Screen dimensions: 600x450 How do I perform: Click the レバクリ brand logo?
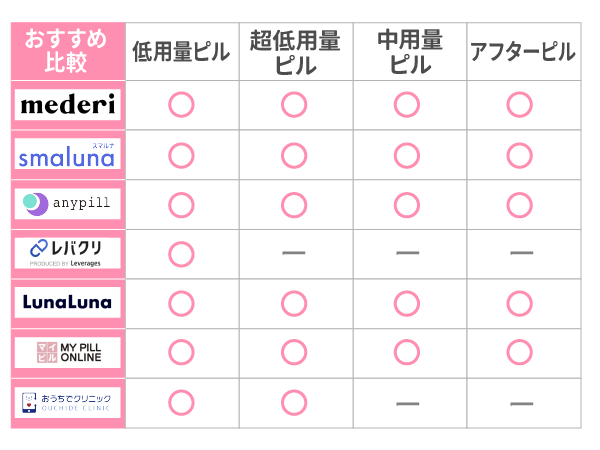pyautogui.click(x=68, y=252)
